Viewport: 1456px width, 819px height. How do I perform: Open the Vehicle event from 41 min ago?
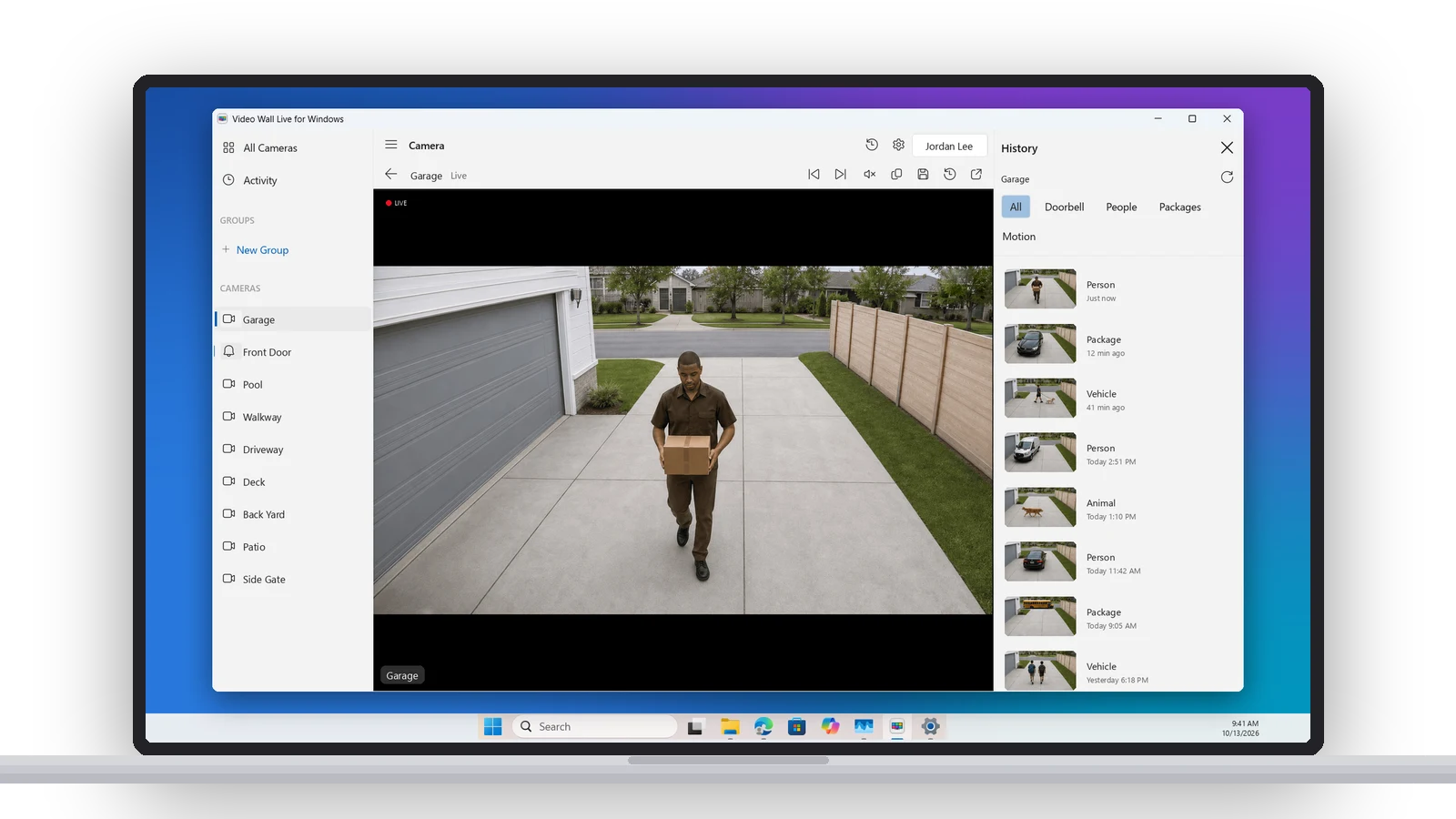1118,399
